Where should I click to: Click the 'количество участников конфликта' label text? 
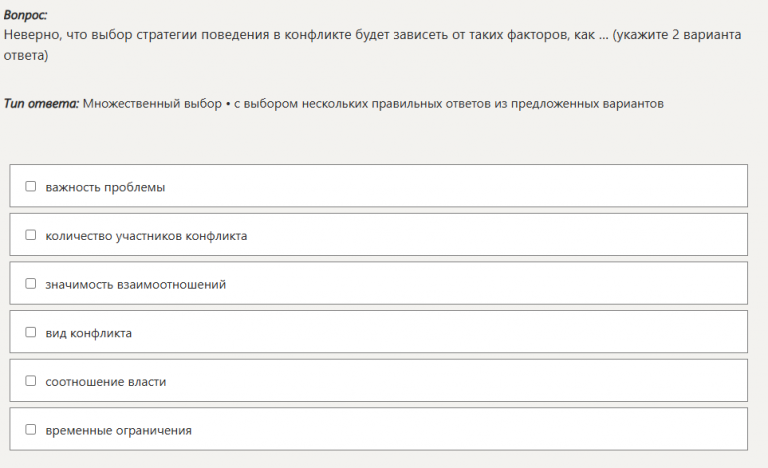coord(146,236)
